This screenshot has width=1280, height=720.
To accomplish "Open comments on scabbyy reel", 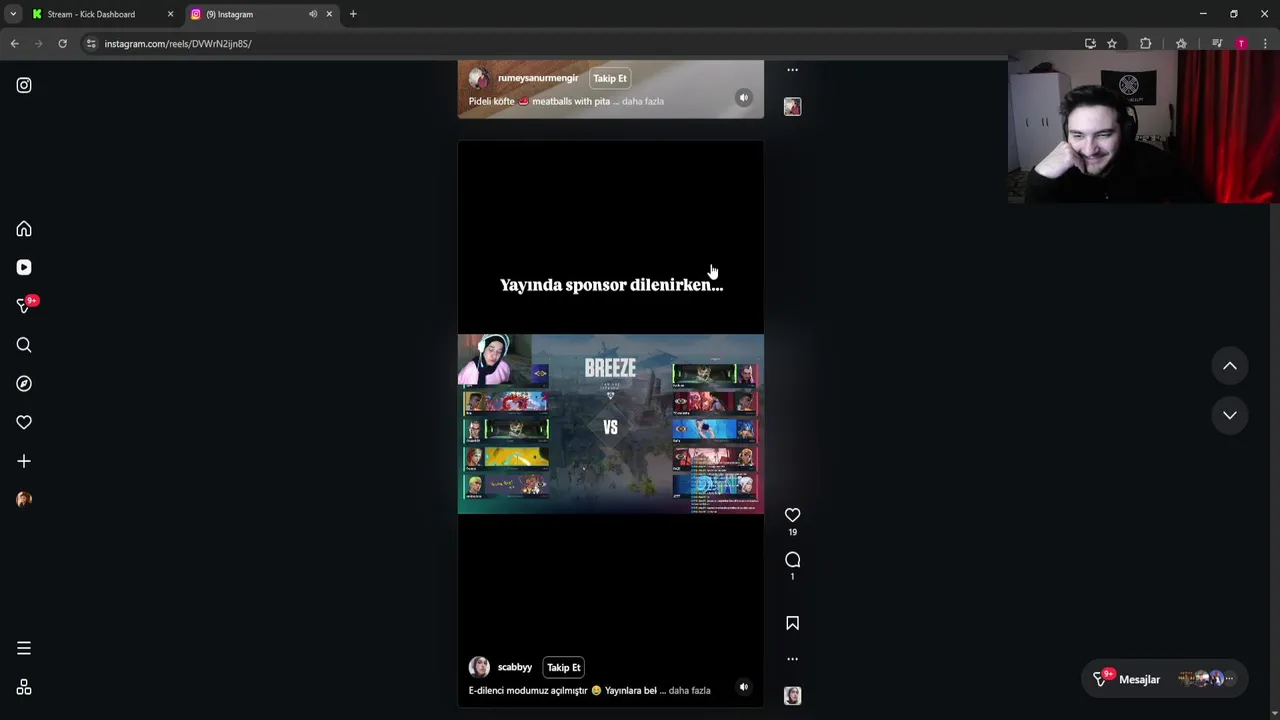I will coord(792,560).
